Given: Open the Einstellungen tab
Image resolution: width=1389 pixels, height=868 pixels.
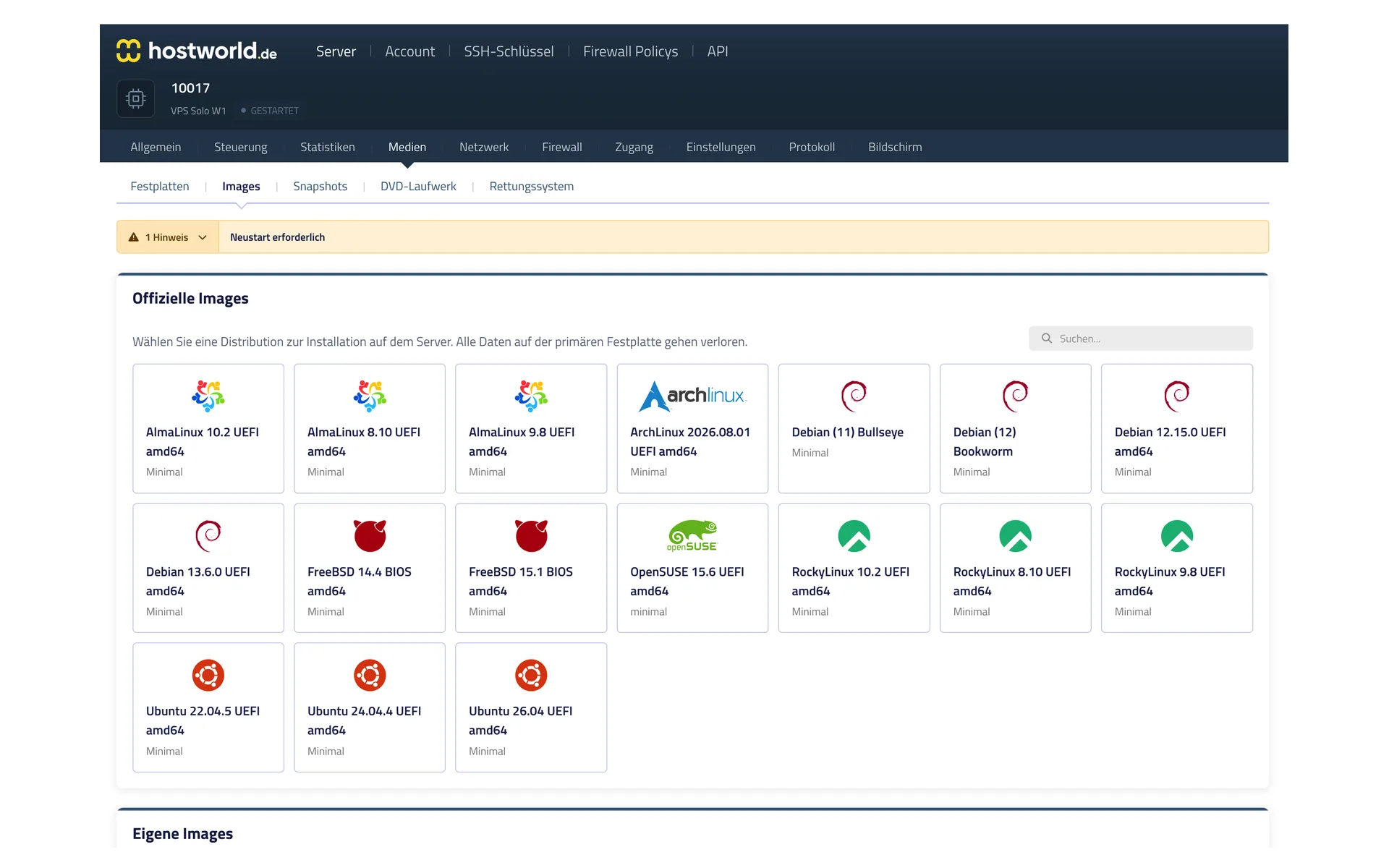Looking at the screenshot, I should point(721,147).
